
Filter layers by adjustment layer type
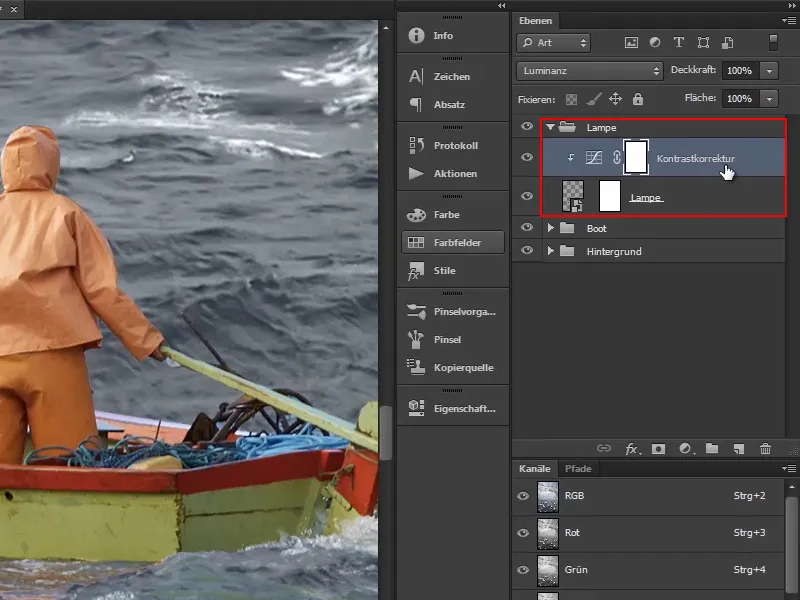[x=655, y=43]
